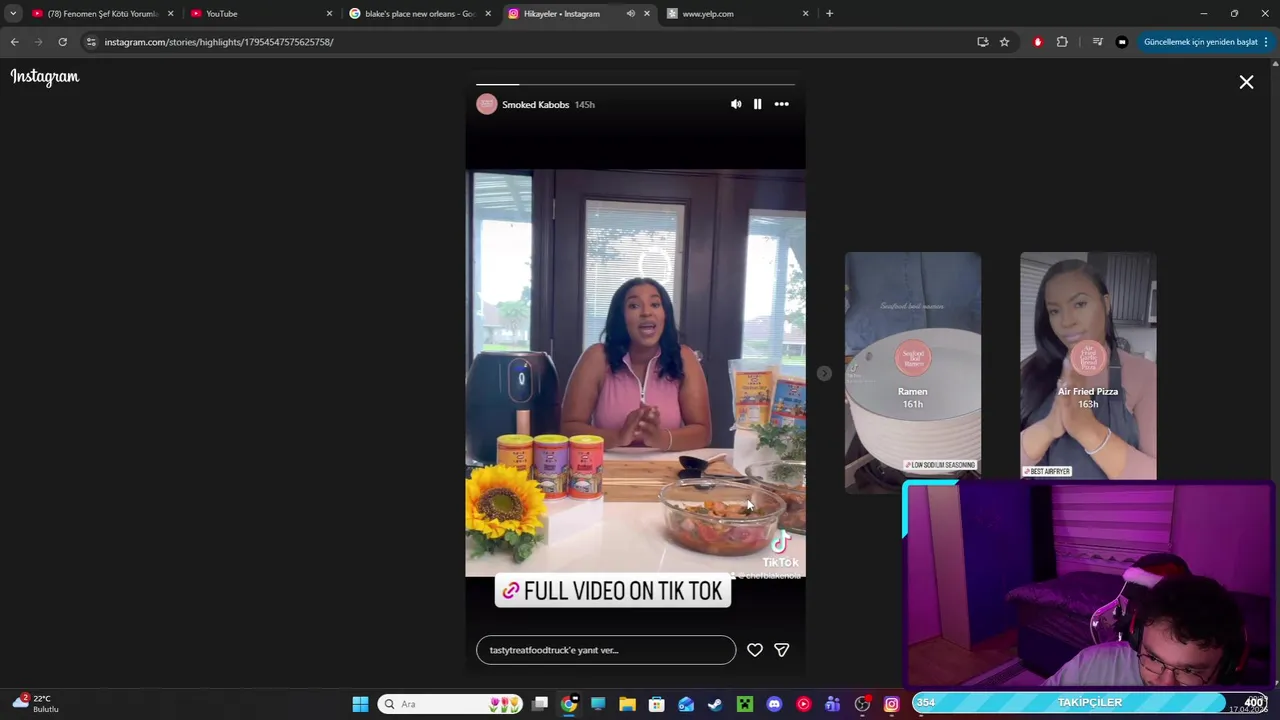Open Chrome from the taskbar
The width and height of the screenshot is (1280, 720).
tap(569, 704)
